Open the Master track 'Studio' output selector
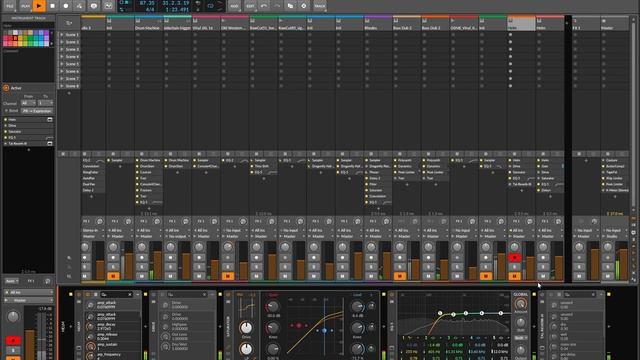 pos(614,236)
